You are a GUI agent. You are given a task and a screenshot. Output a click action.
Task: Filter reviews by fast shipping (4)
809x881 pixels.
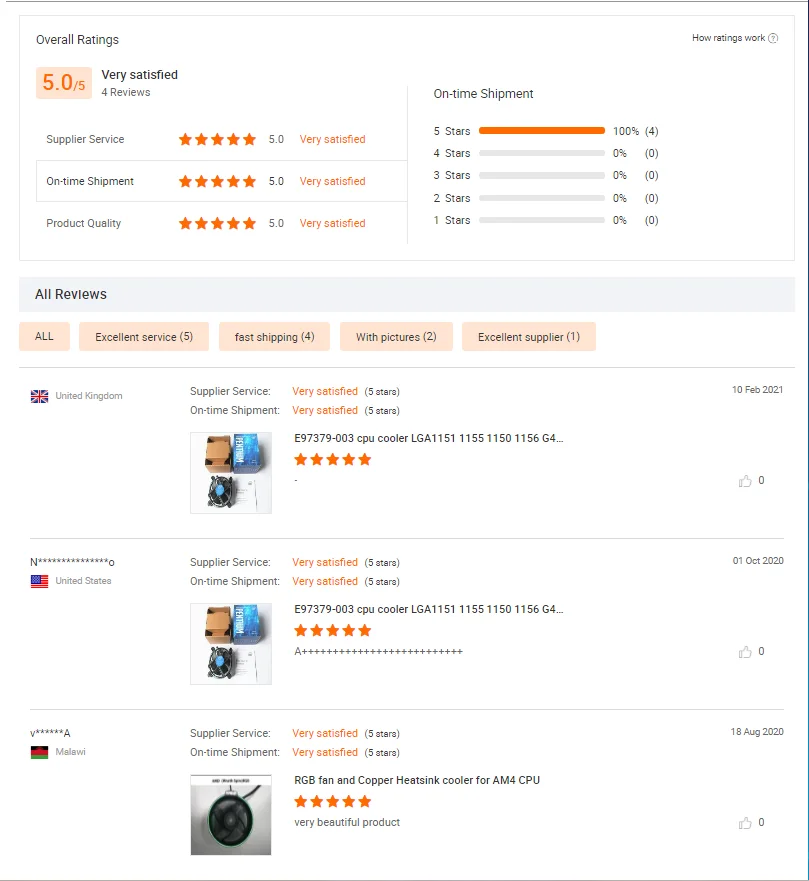pos(274,337)
